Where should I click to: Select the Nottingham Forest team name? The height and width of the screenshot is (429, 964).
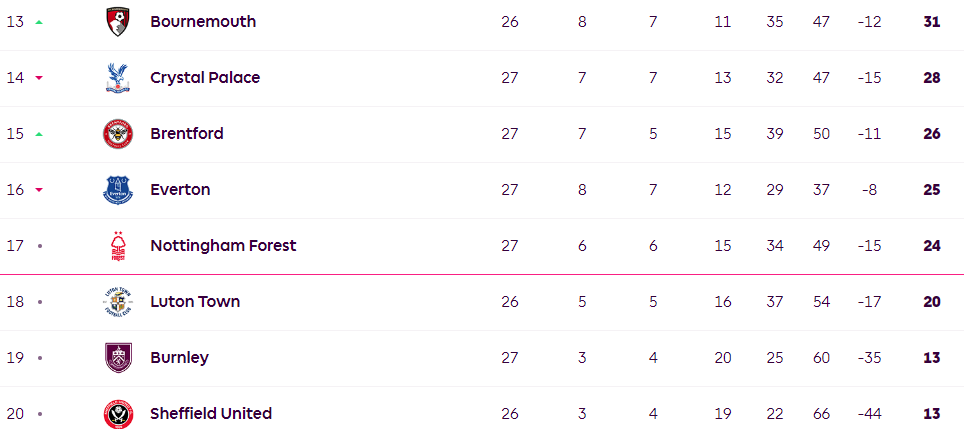tap(223, 246)
